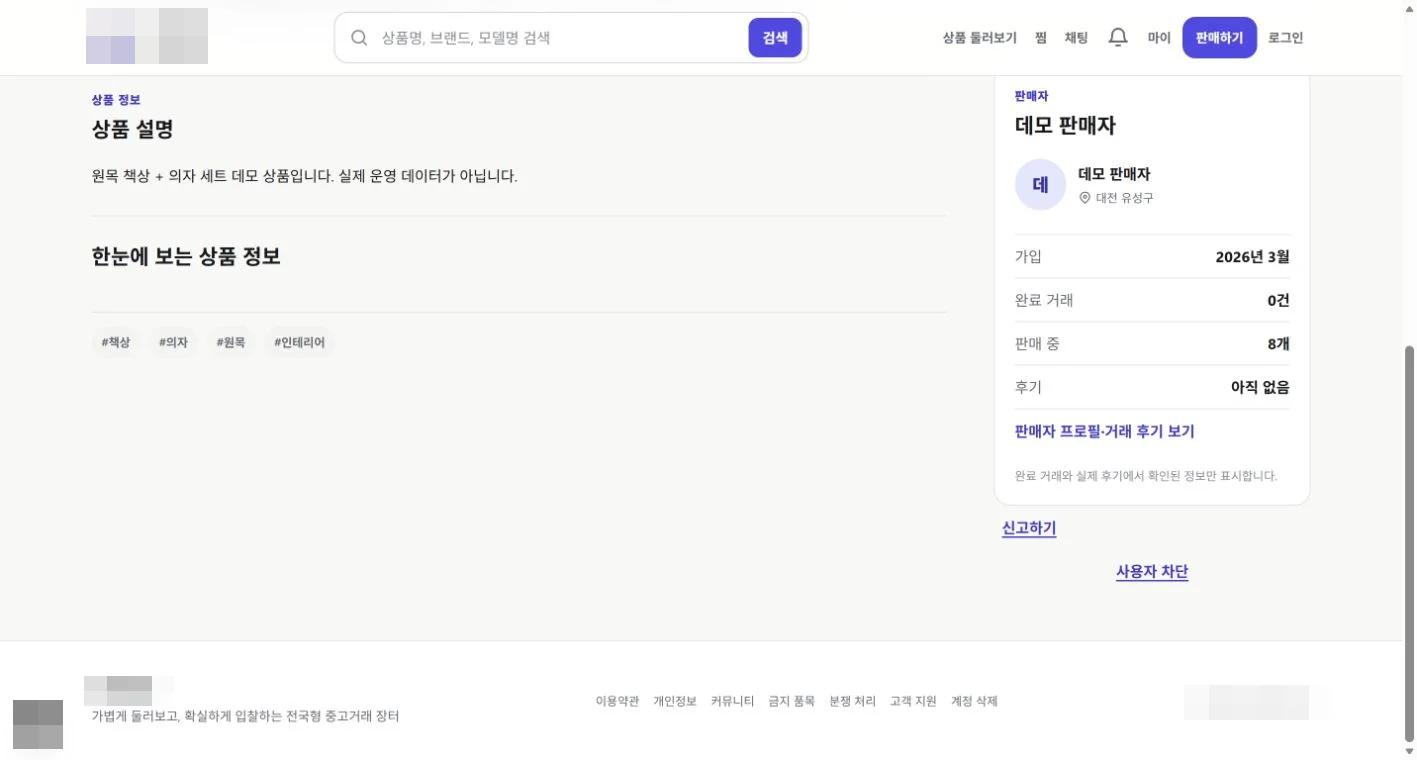The image size is (1417, 760).
Task: Click the 상품 설명 heading
Action: (133, 129)
